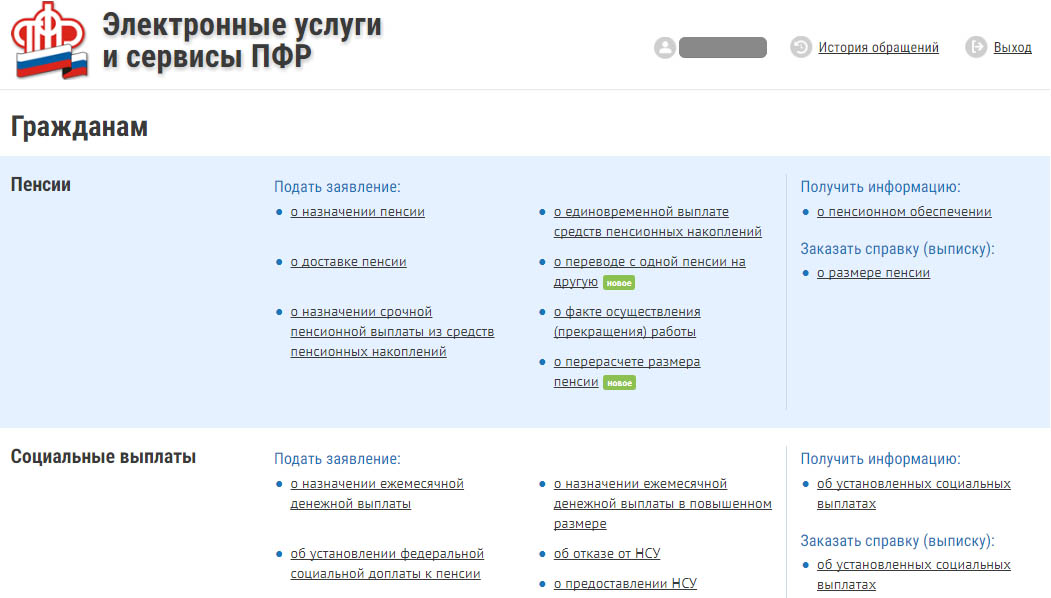Click 'Подать заявление:' in Социальные выплаты section

[x=337, y=459]
